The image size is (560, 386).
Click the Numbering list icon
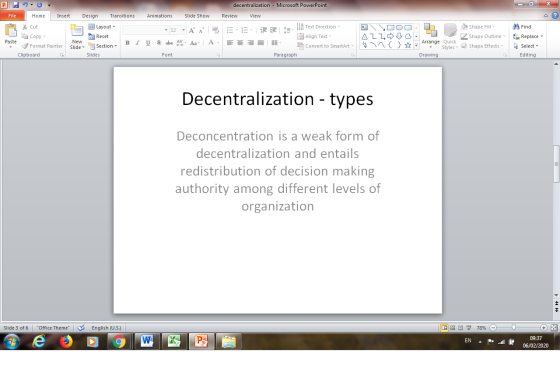pyautogui.click(x=246, y=30)
